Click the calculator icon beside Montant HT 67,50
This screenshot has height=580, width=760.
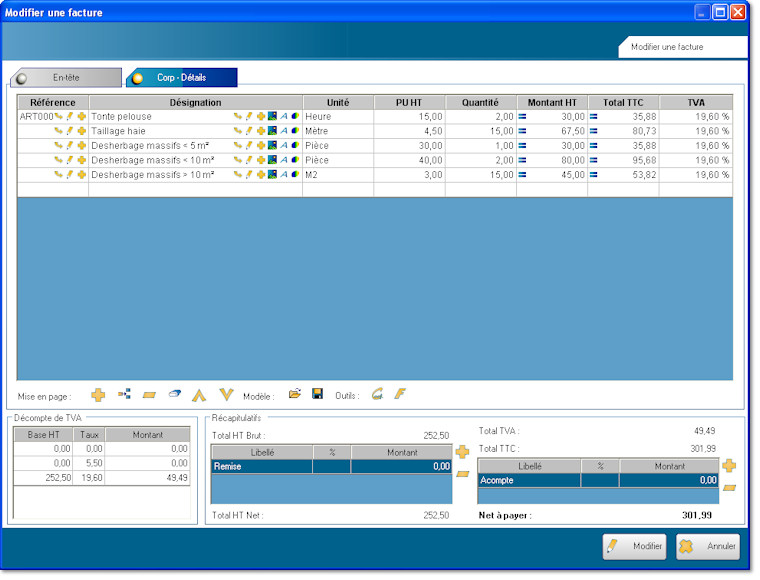coord(521,131)
